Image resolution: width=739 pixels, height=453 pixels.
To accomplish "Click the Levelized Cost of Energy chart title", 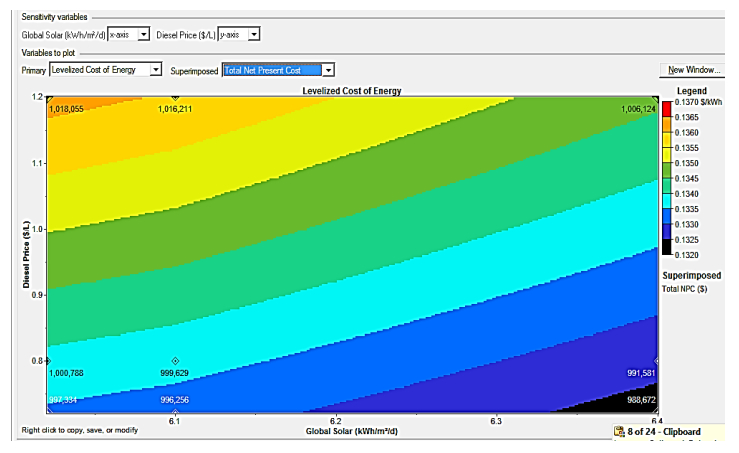I will [x=351, y=91].
